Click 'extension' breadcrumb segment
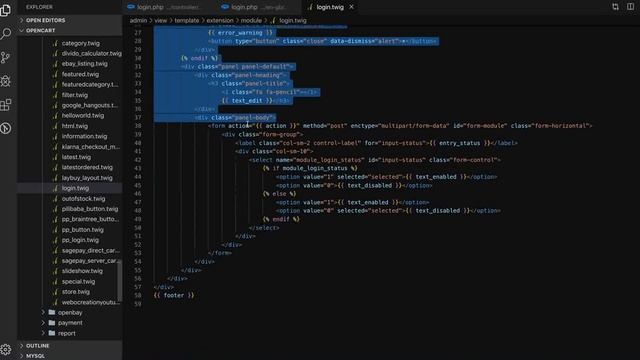This screenshot has width=640, height=360. 220,20
